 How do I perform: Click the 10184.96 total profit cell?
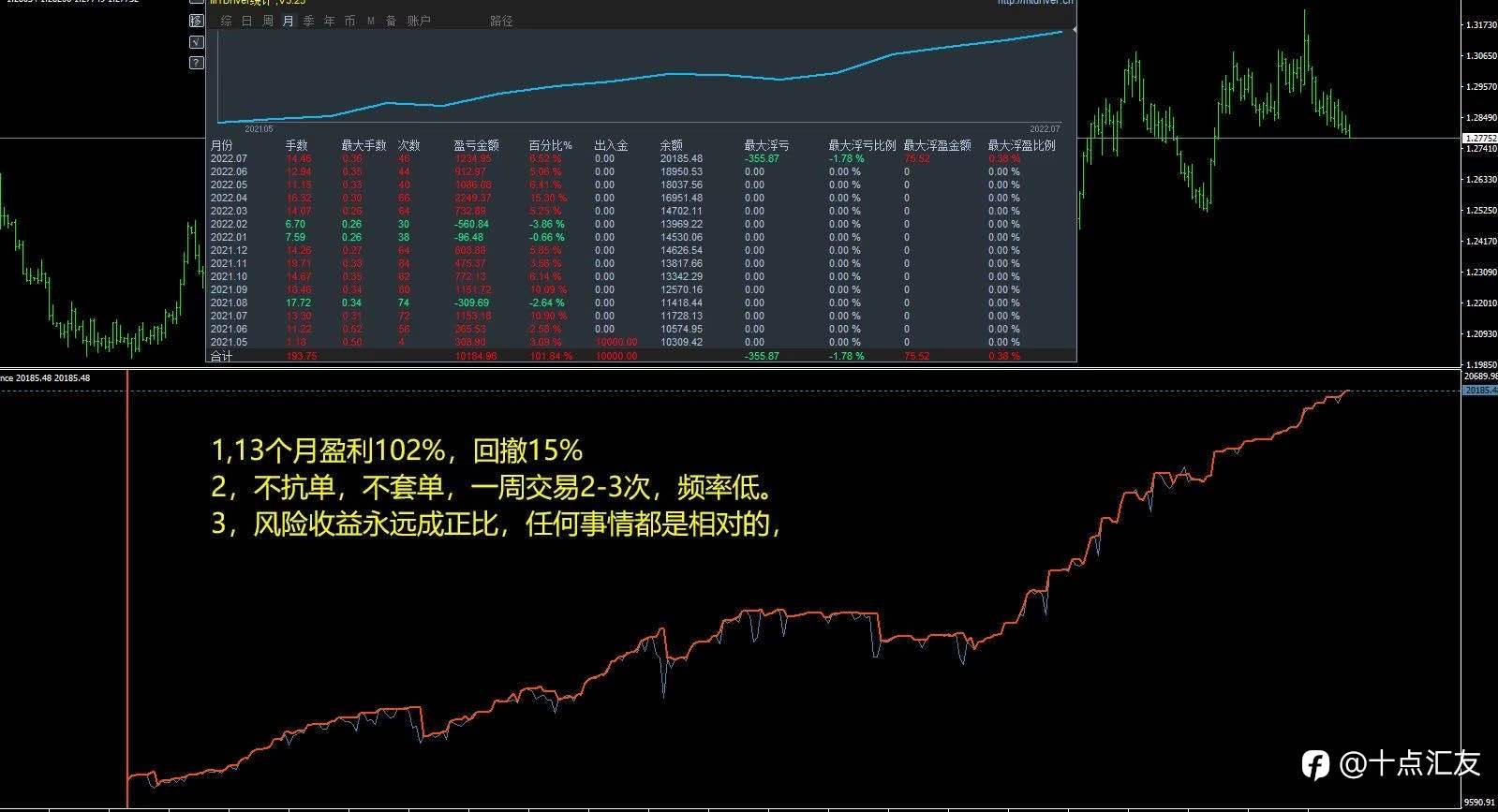(x=476, y=356)
